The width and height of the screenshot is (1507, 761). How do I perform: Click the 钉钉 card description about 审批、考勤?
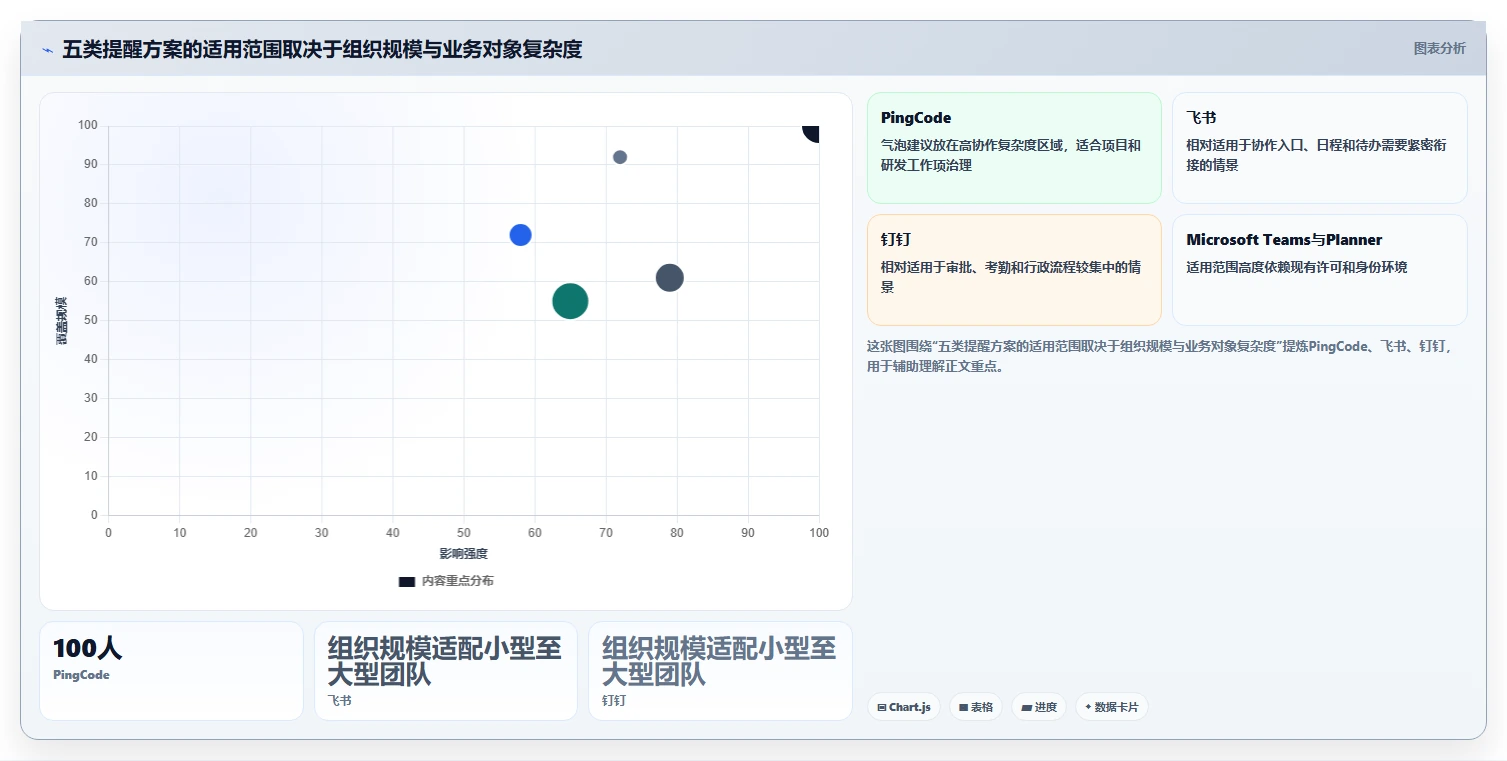click(x=1011, y=277)
